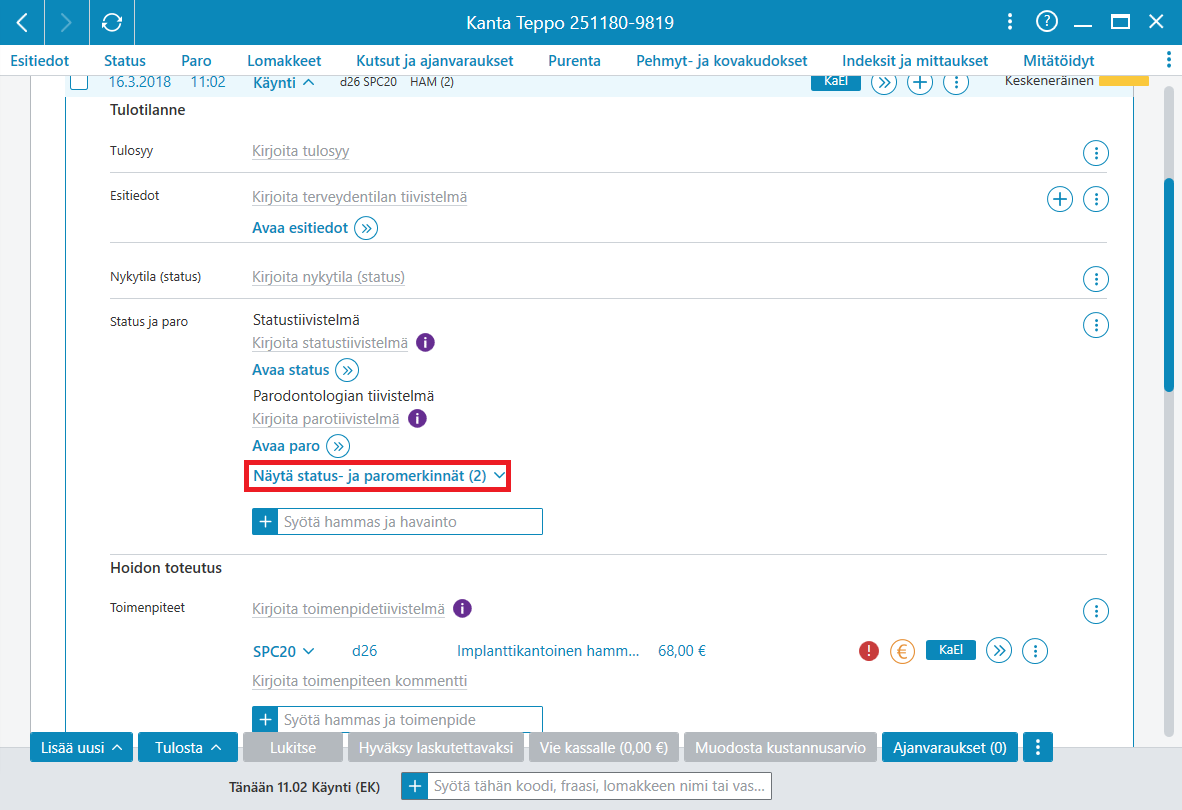Click Hyväksy laskutettavaksi

pyautogui.click(x=436, y=747)
